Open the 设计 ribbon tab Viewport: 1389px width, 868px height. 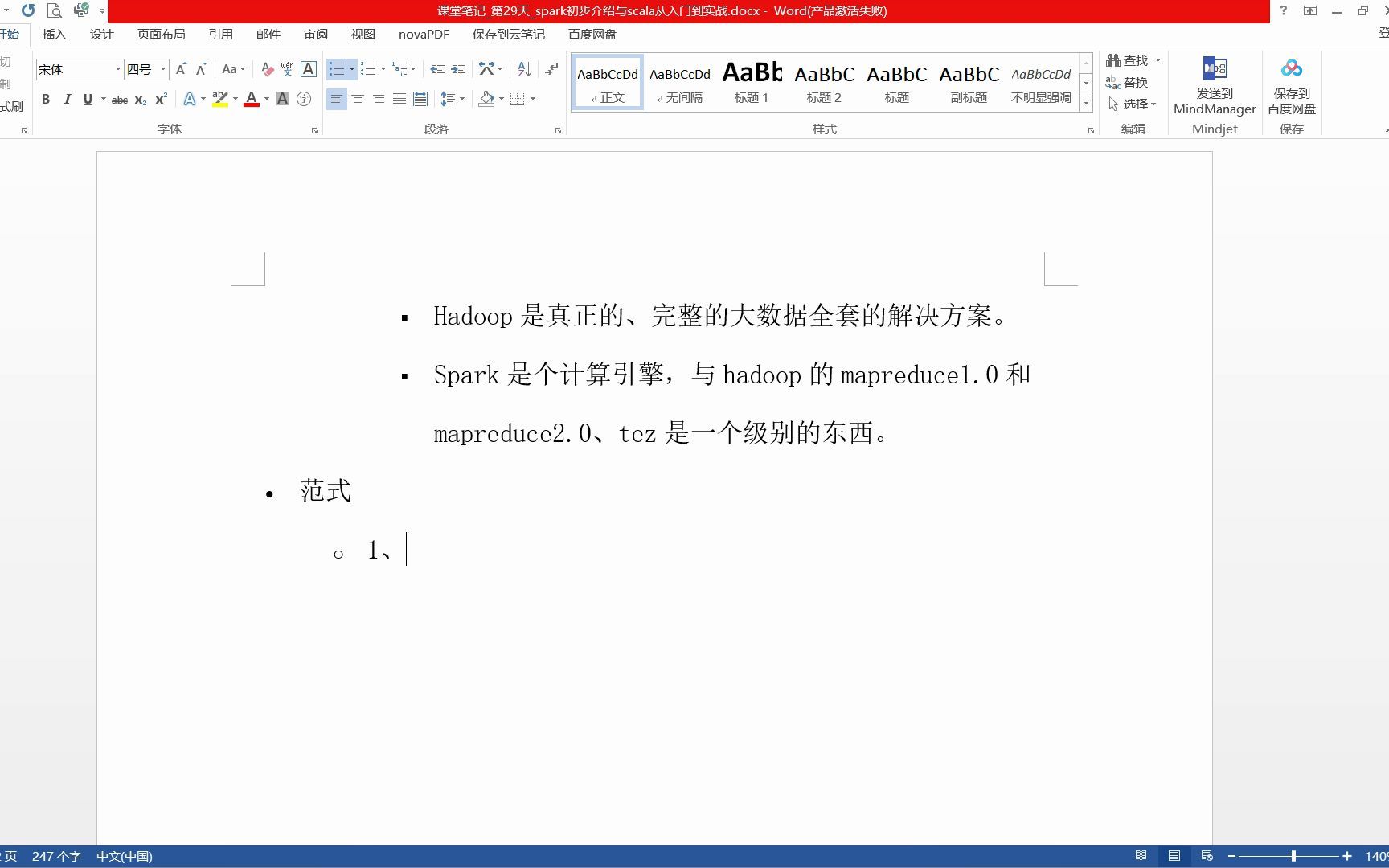click(x=102, y=34)
